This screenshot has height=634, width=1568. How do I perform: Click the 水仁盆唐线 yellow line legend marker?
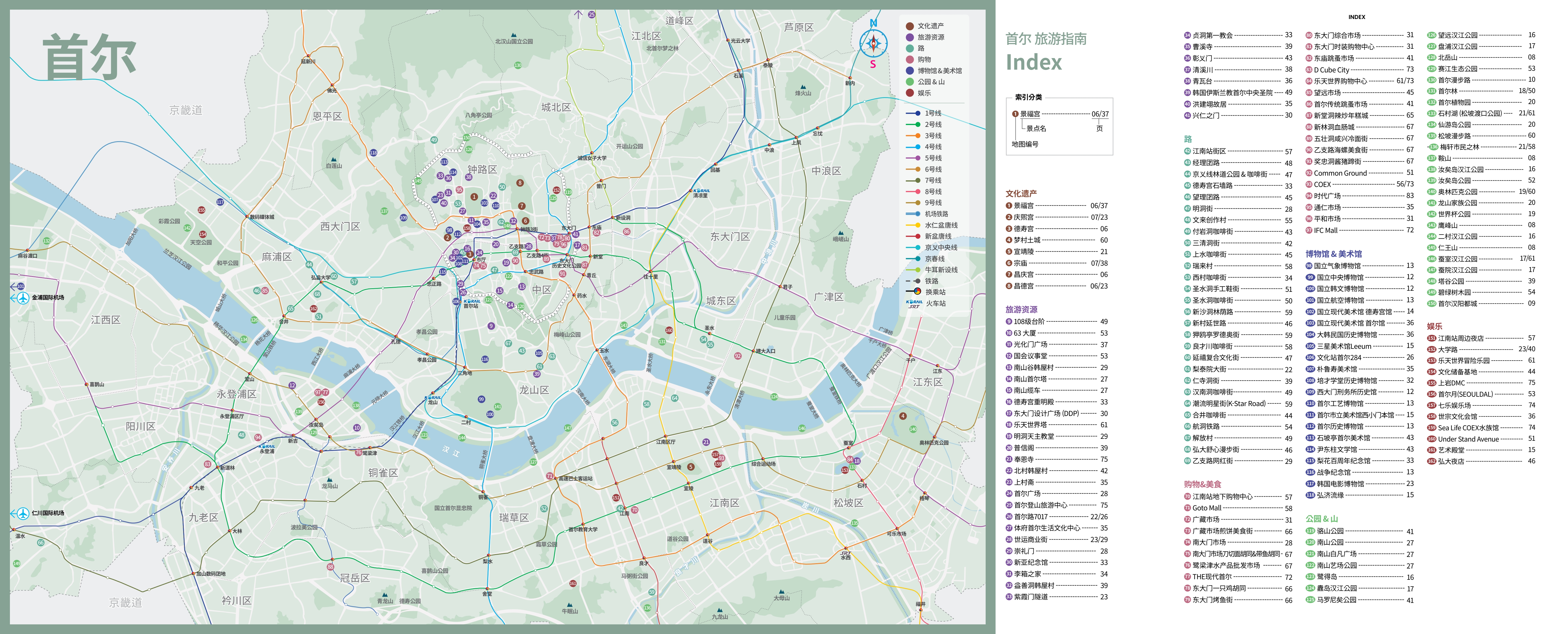click(x=913, y=225)
